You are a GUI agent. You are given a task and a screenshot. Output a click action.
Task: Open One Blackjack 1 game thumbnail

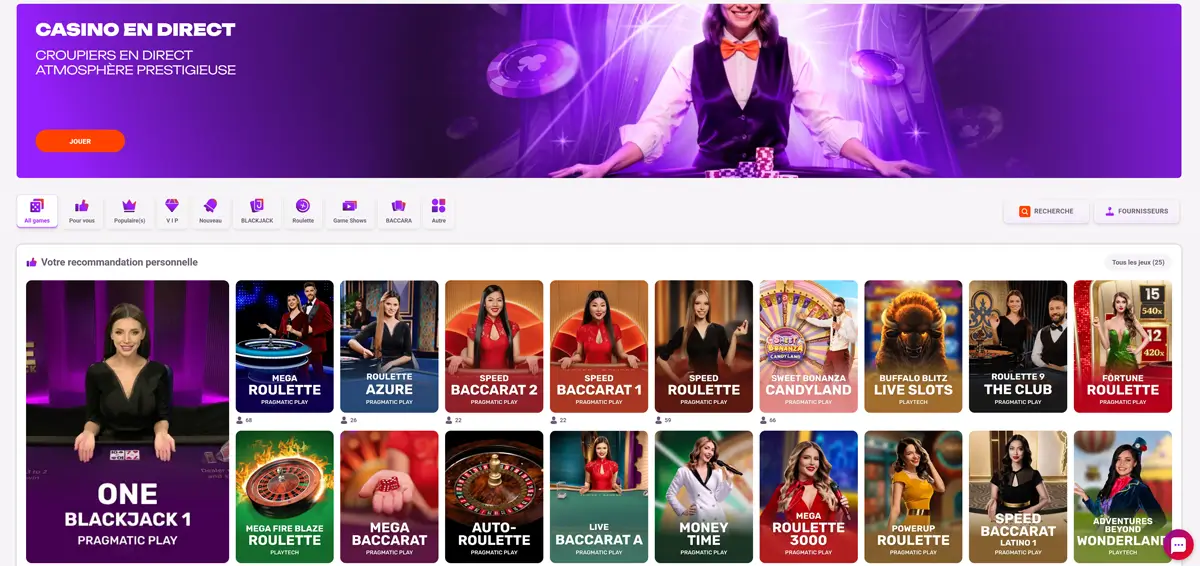coord(128,421)
